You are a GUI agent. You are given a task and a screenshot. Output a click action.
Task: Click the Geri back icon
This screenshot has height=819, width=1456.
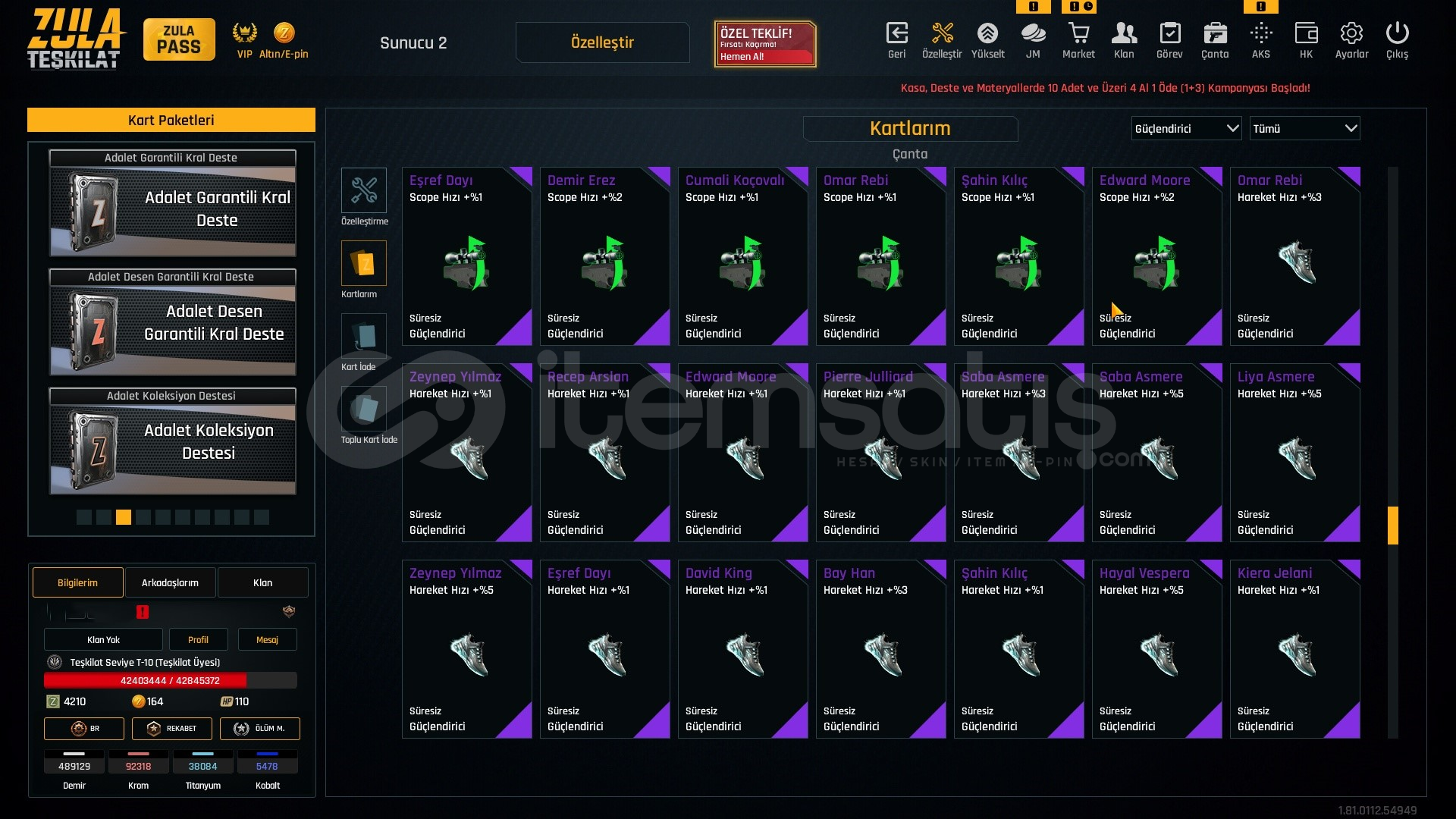[x=896, y=34]
